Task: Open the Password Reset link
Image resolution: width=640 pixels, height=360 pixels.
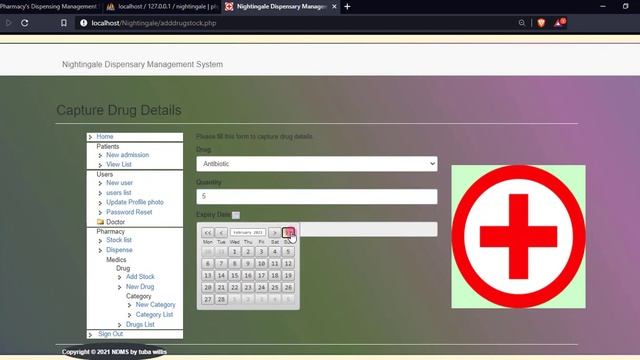Action: pos(129,212)
